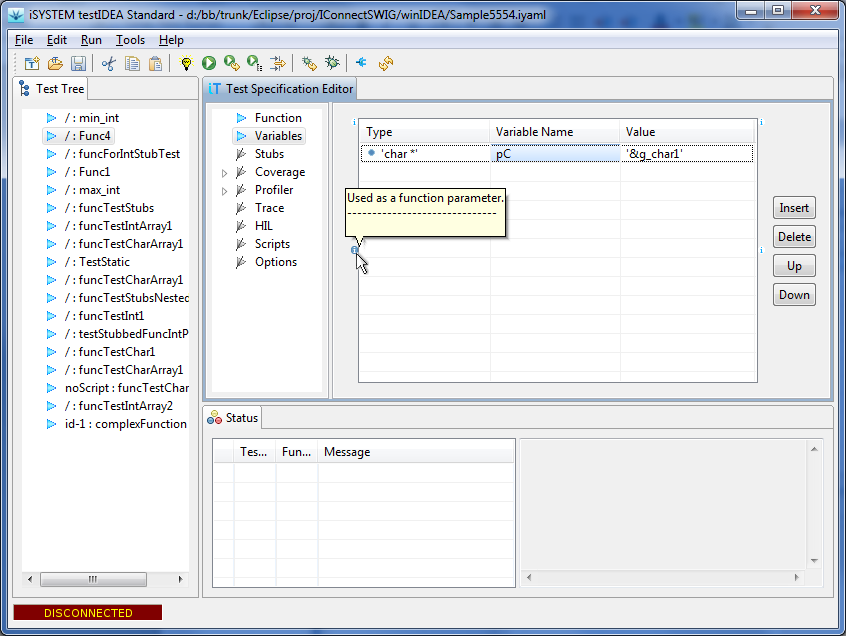Click the Value cell '&g_char1'

686,154
